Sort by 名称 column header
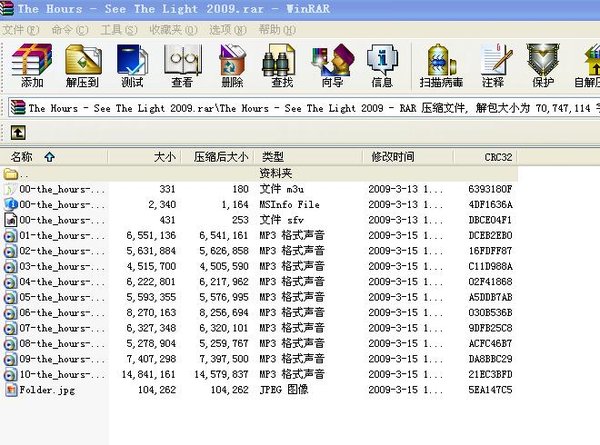The height and width of the screenshot is (445, 600). click(x=54, y=157)
